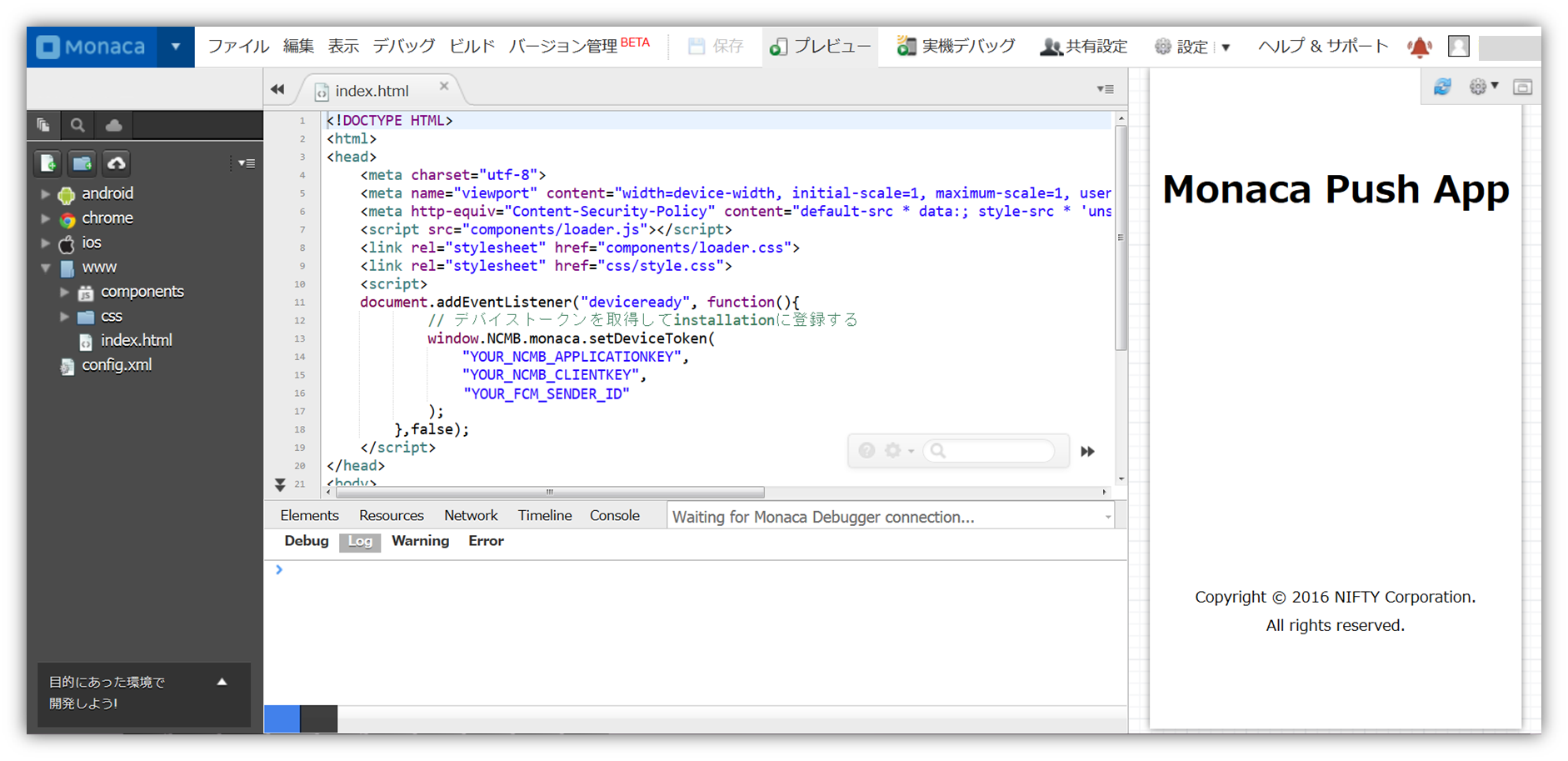Toggle the Debug console filter
This screenshot has width=1568, height=761.
(306, 542)
